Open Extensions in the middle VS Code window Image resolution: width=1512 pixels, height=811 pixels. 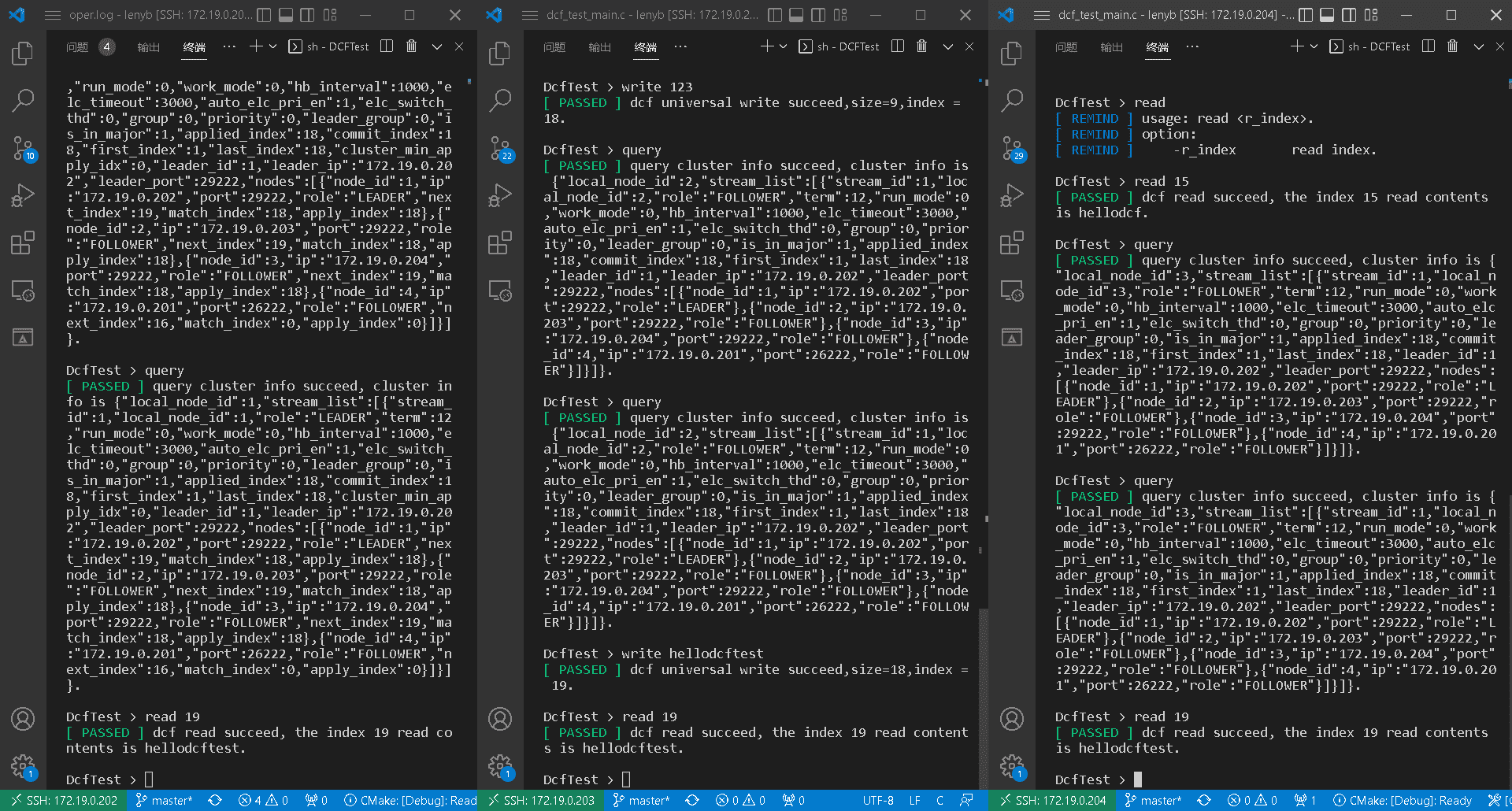500,243
